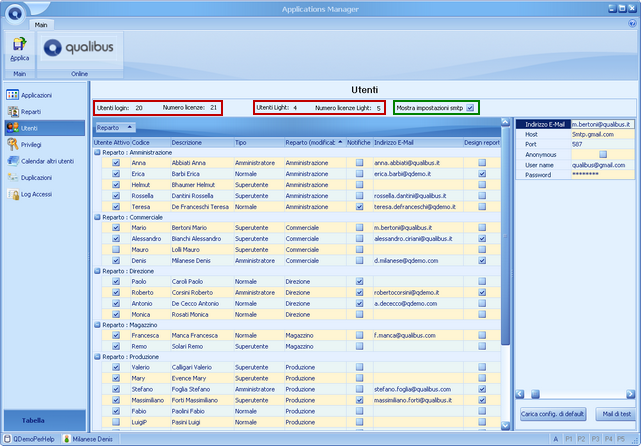The image size is (641, 446).
Task: Toggle Mostra impostazioni smtp checkbox
Action: click(471, 108)
